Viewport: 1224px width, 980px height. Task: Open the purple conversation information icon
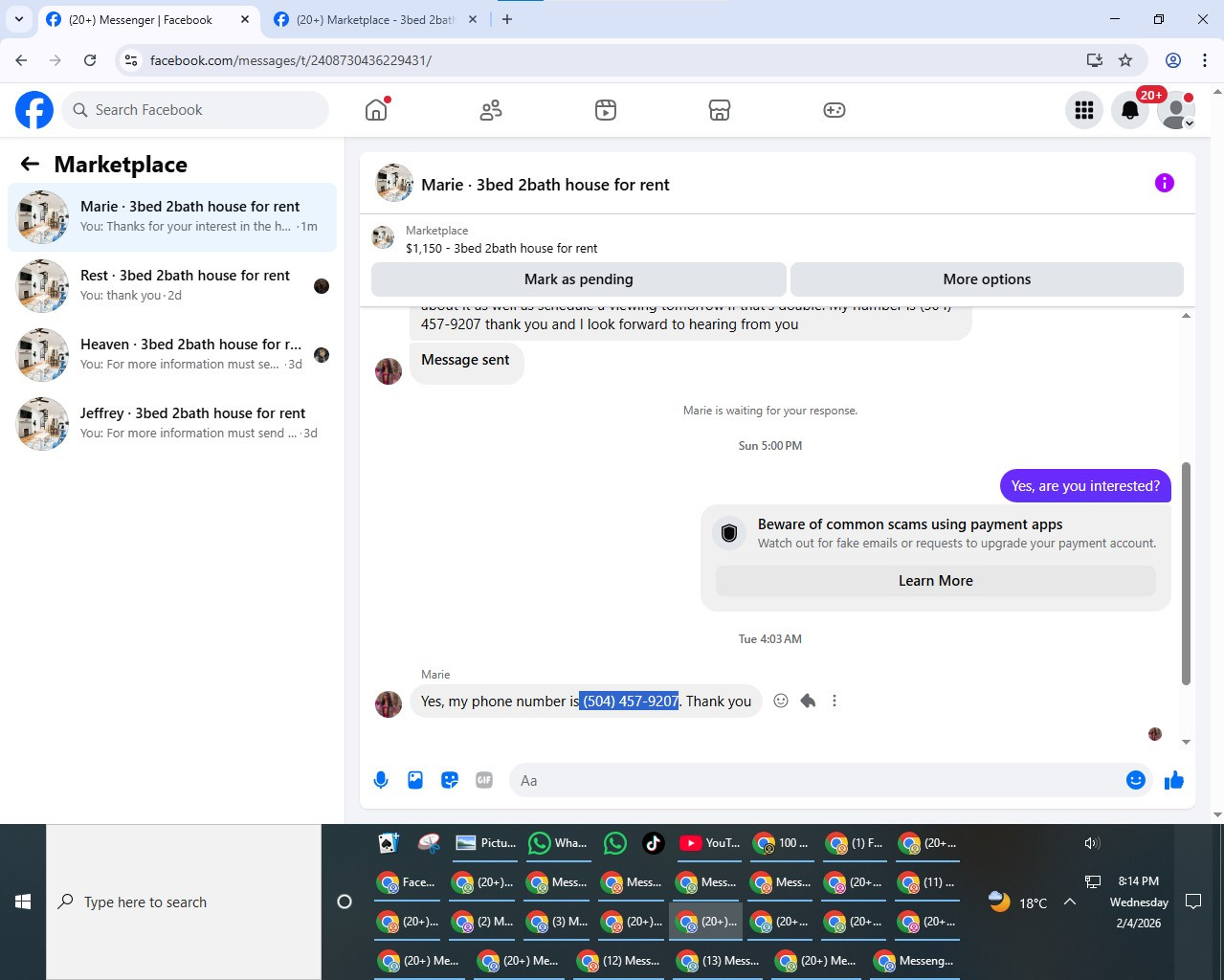pyautogui.click(x=1165, y=183)
